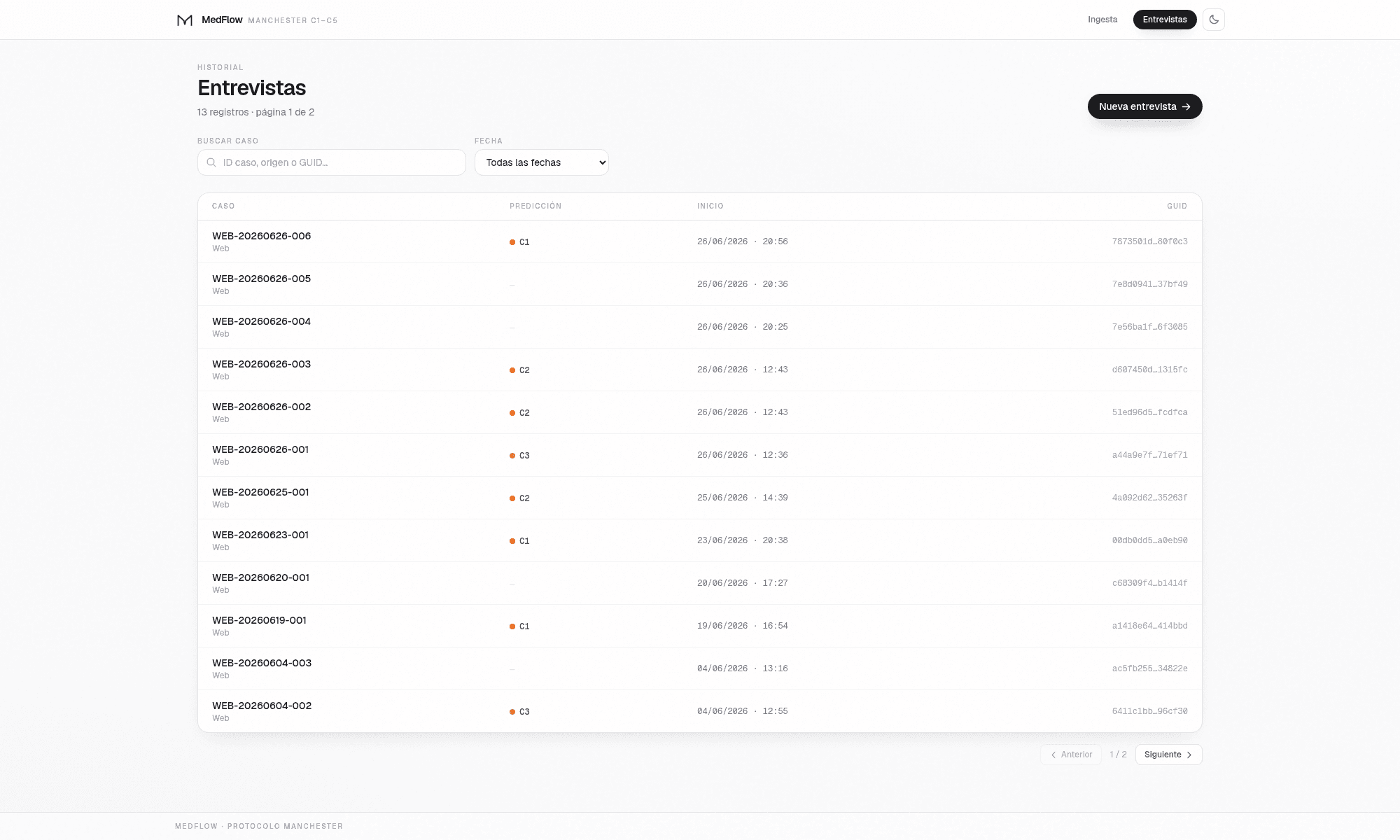Click GUID 6411c1bb…96cf30
The height and width of the screenshot is (840, 1400).
[1149, 711]
